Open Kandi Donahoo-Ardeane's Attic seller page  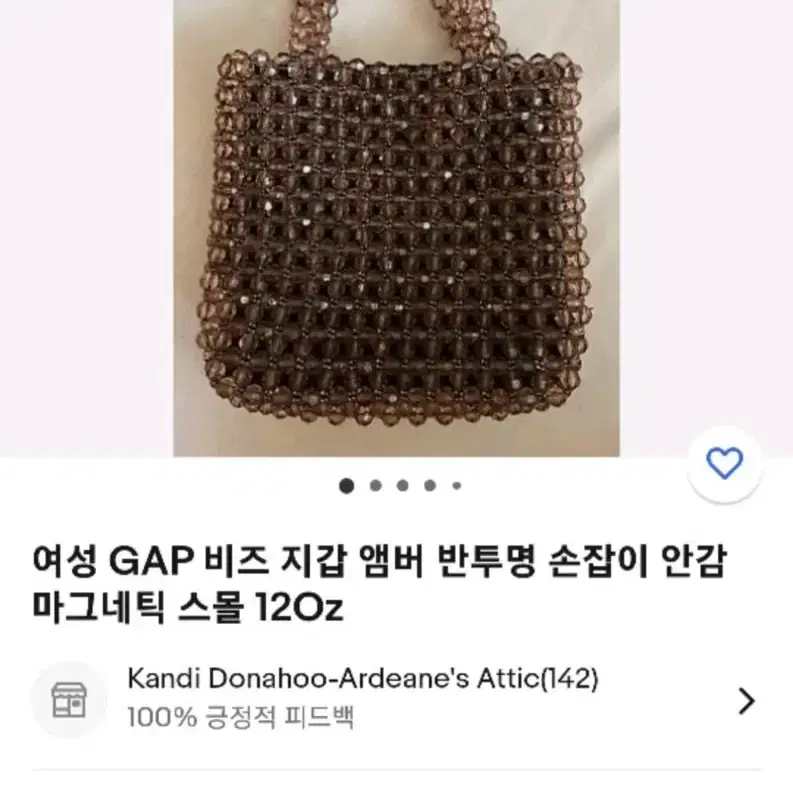click(x=334, y=678)
